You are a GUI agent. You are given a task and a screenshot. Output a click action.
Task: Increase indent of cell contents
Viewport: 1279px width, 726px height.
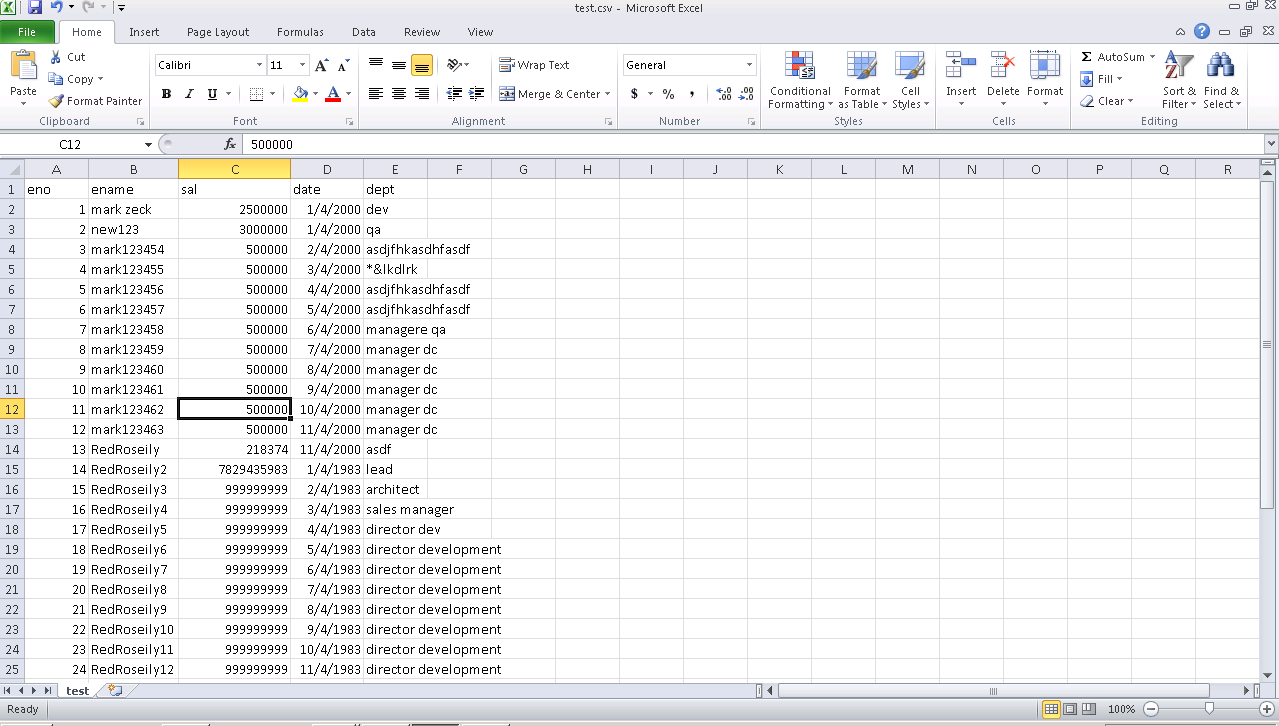coord(478,94)
